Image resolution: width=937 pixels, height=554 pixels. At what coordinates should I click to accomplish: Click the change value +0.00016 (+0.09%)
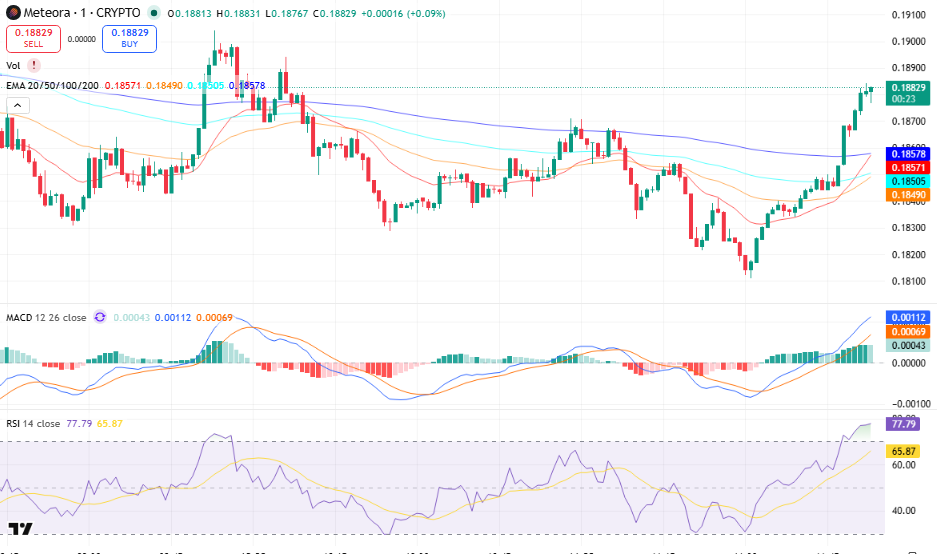pyautogui.click(x=403, y=13)
